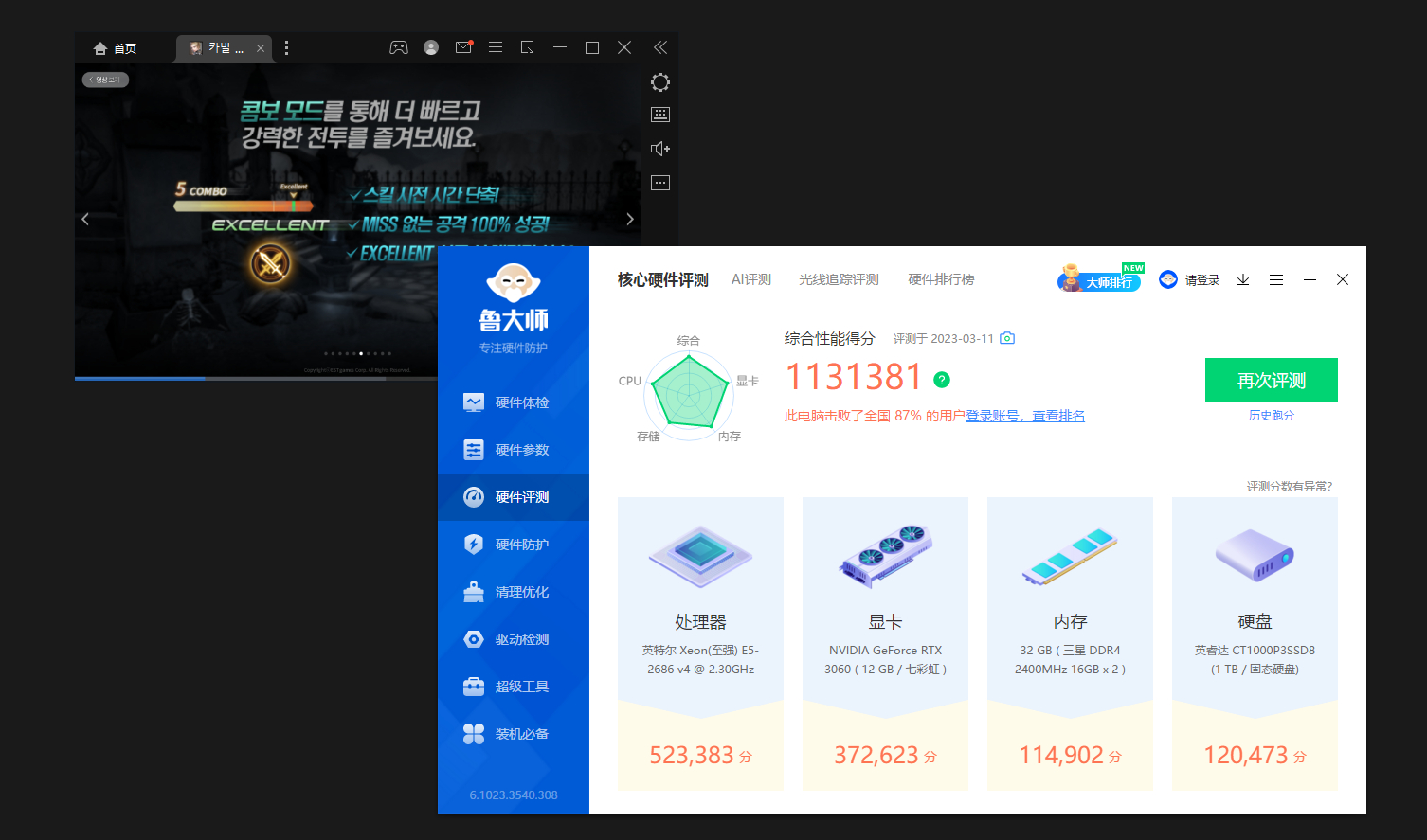The height and width of the screenshot is (840, 1427).
Task: Click the 英睿达 CT1000P3SSD8 disk description
Action: 1255,660
